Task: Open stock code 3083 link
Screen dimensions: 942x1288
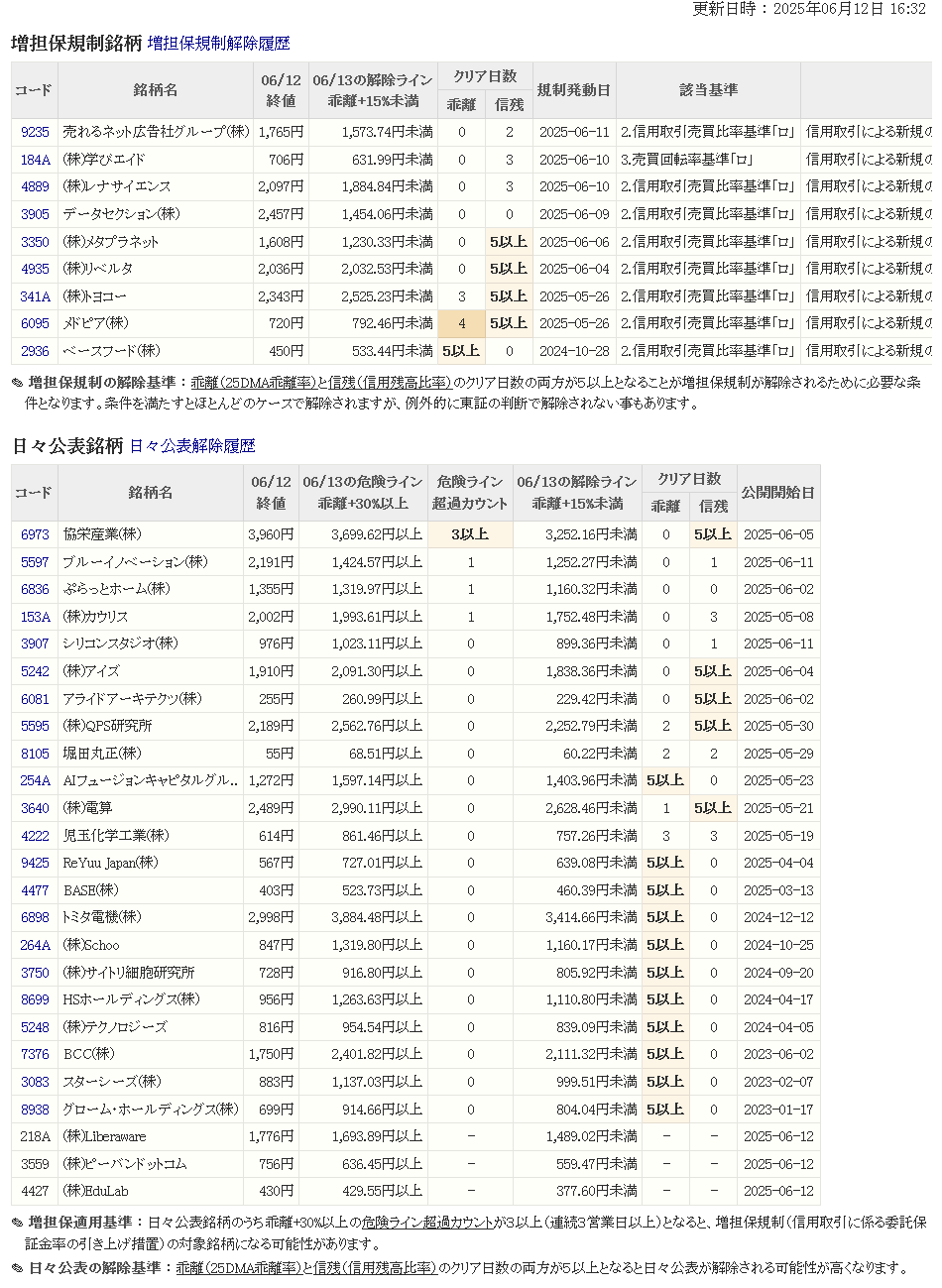Action: [35, 1082]
